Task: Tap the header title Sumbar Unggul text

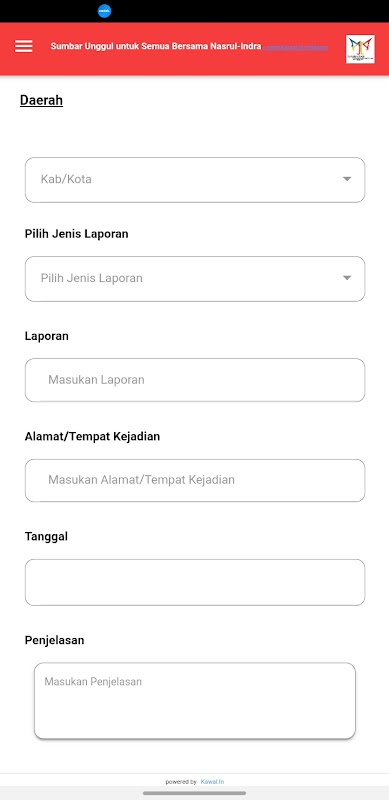Action: pyautogui.click(x=156, y=46)
